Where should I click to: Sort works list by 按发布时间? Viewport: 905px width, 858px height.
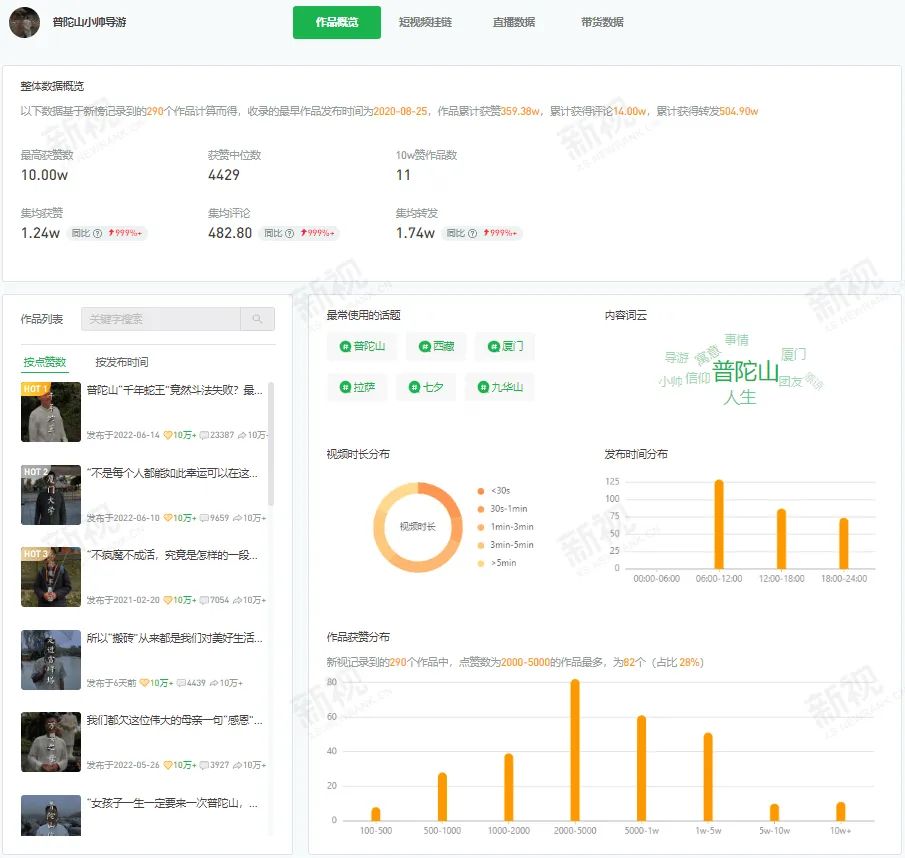coord(122,362)
